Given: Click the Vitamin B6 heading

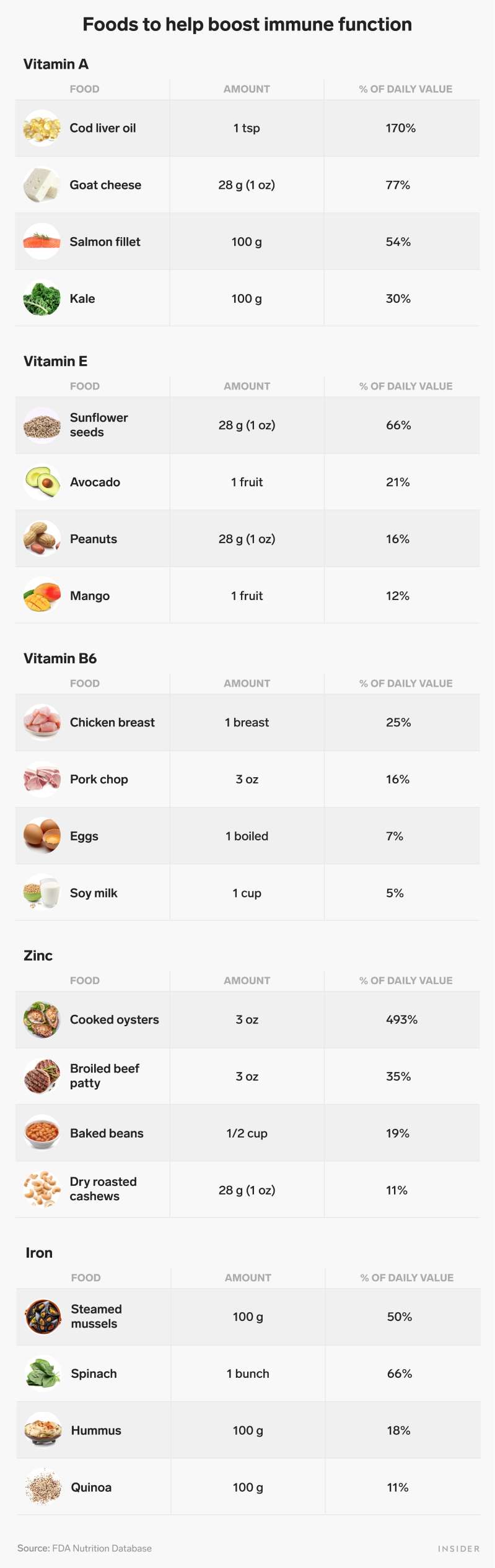Looking at the screenshot, I should (x=60, y=658).
